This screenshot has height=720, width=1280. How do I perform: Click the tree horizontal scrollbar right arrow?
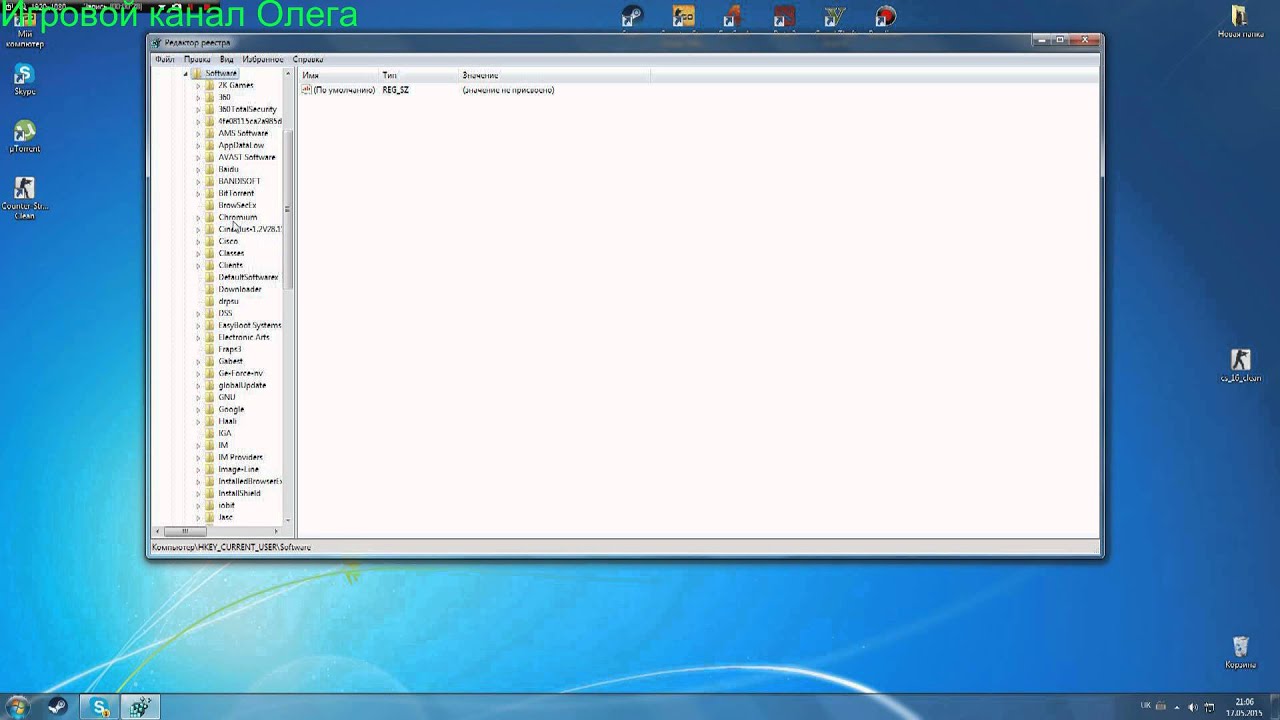278,531
